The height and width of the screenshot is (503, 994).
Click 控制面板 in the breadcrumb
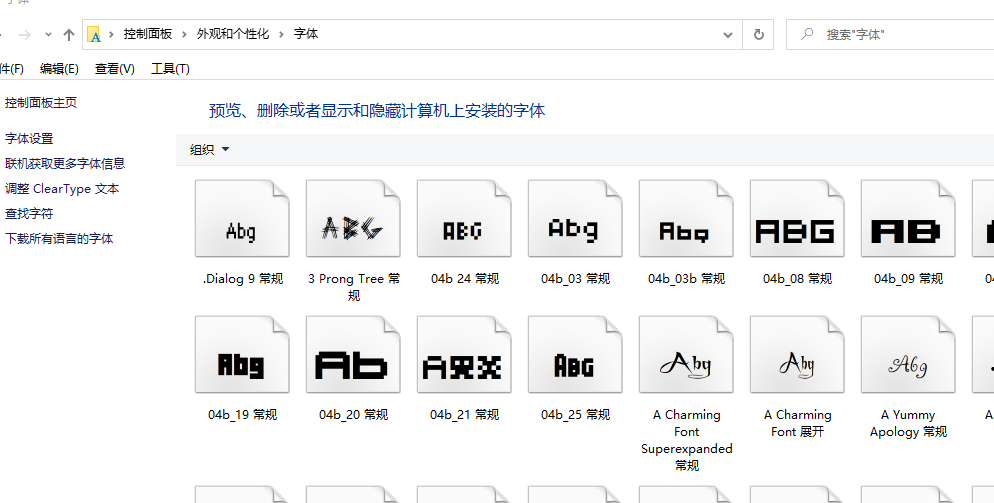[148, 34]
